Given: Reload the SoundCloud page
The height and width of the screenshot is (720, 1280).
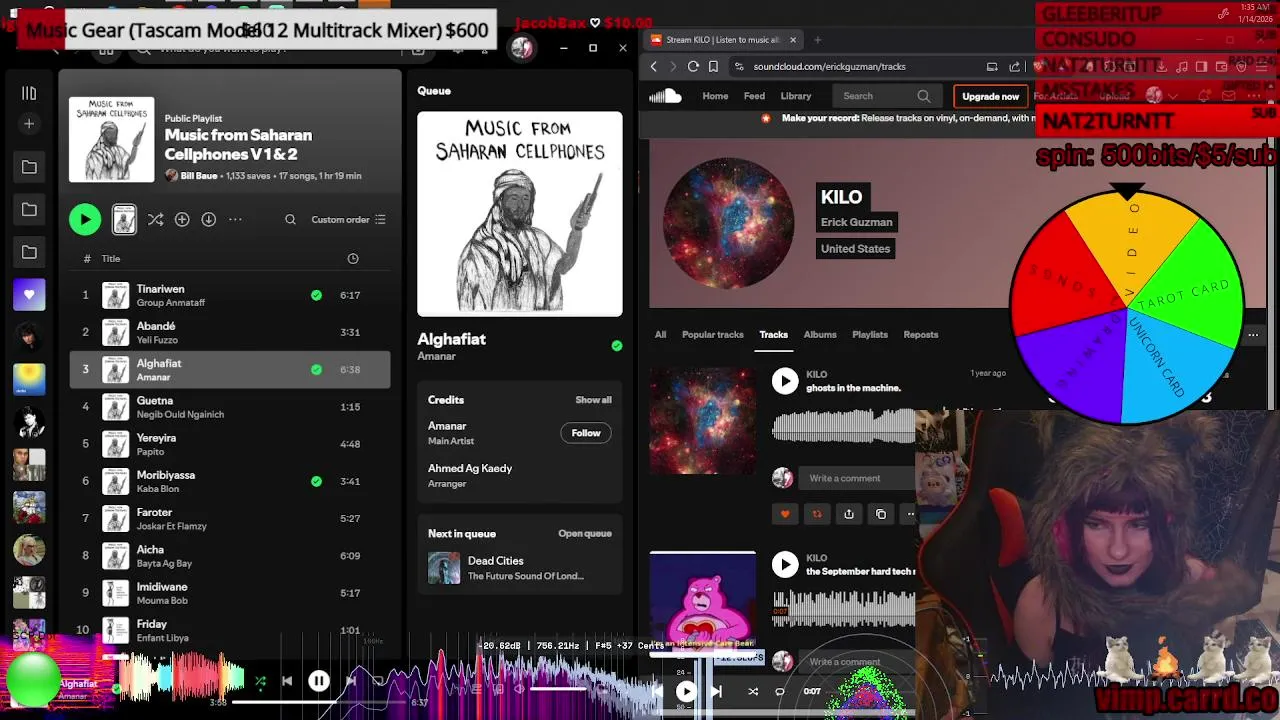Looking at the screenshot, I should tap(693, 67).
